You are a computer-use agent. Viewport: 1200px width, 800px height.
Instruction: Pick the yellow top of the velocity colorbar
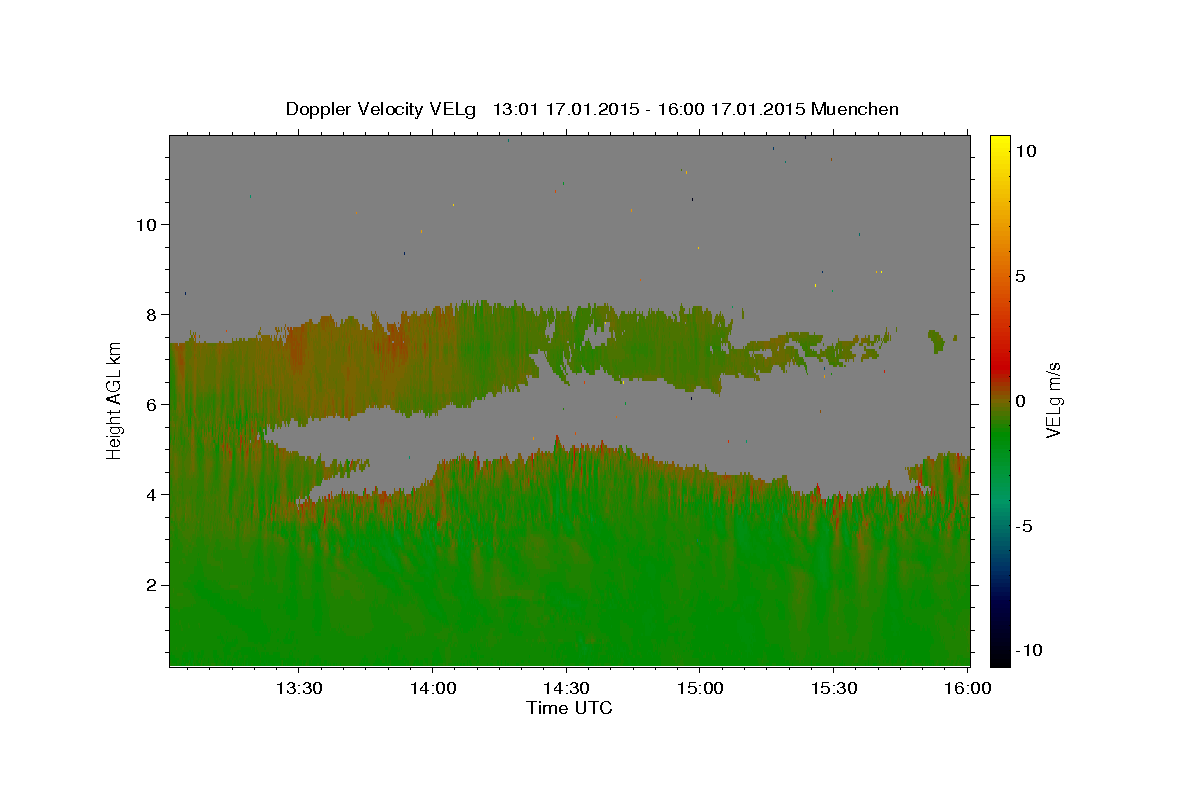(1000, 145)
